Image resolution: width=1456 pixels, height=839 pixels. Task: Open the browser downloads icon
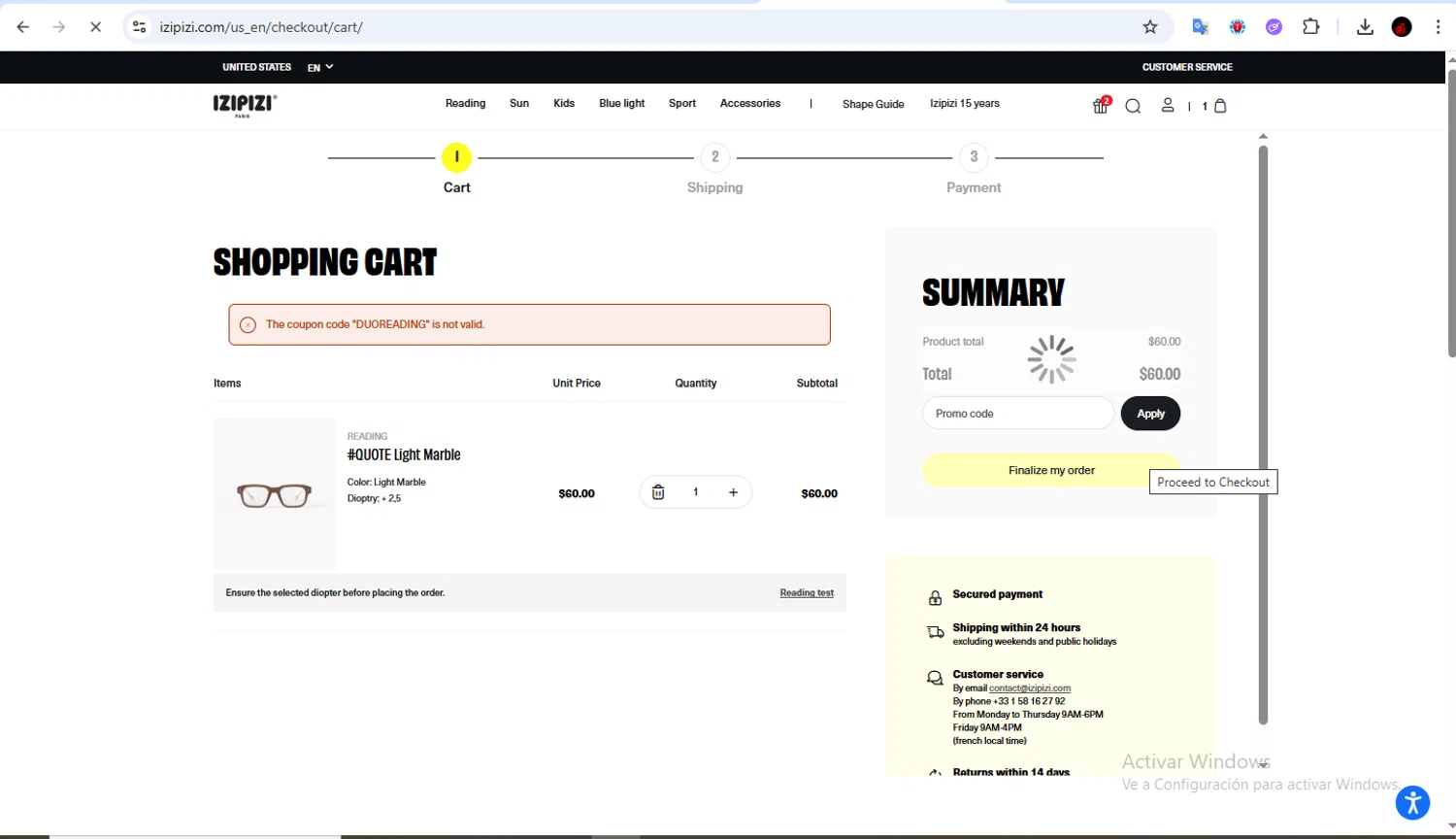(1365, 27)
